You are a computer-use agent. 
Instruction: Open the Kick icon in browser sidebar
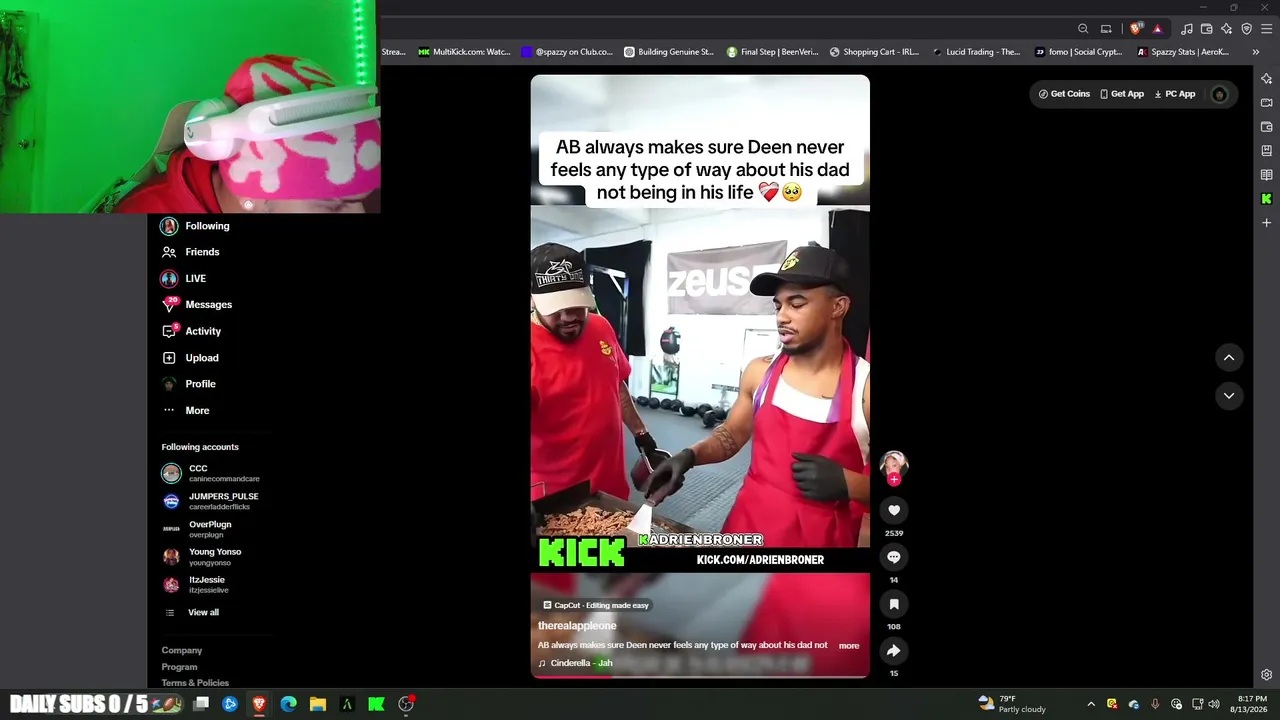tap(1267, 199)
